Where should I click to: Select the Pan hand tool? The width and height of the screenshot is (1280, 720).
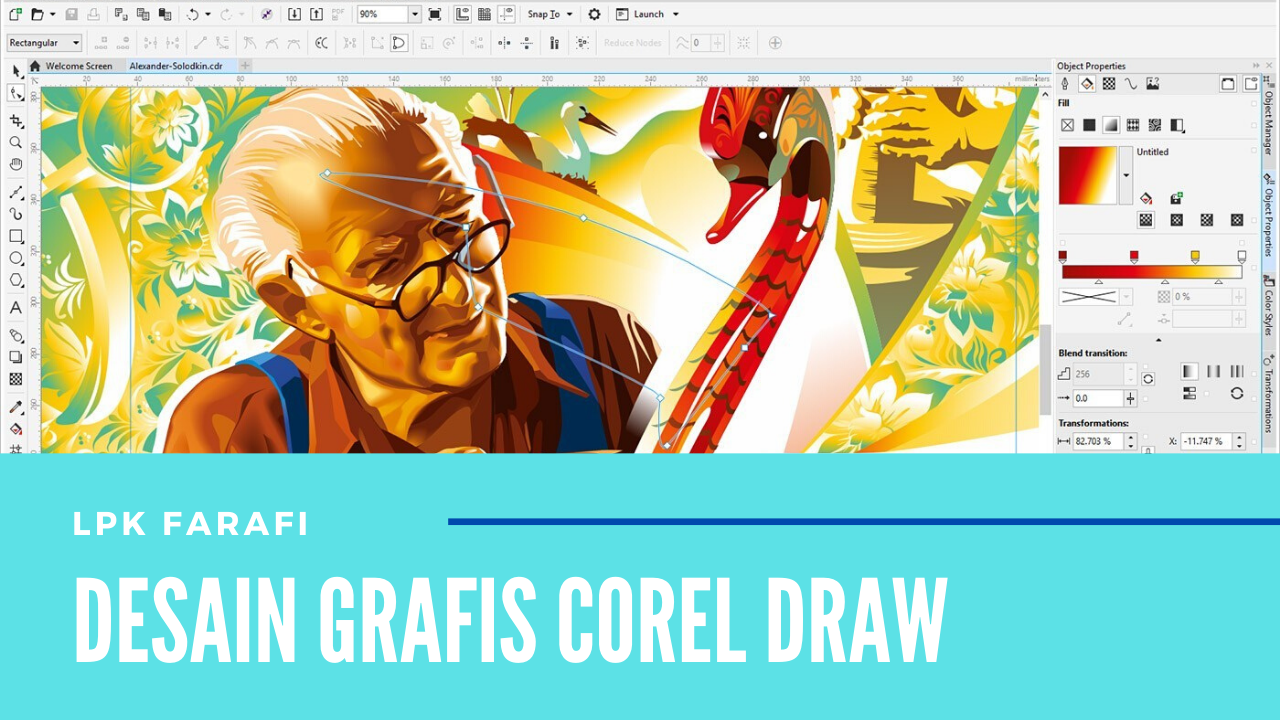pyautogui.click(x=16, y=164)
